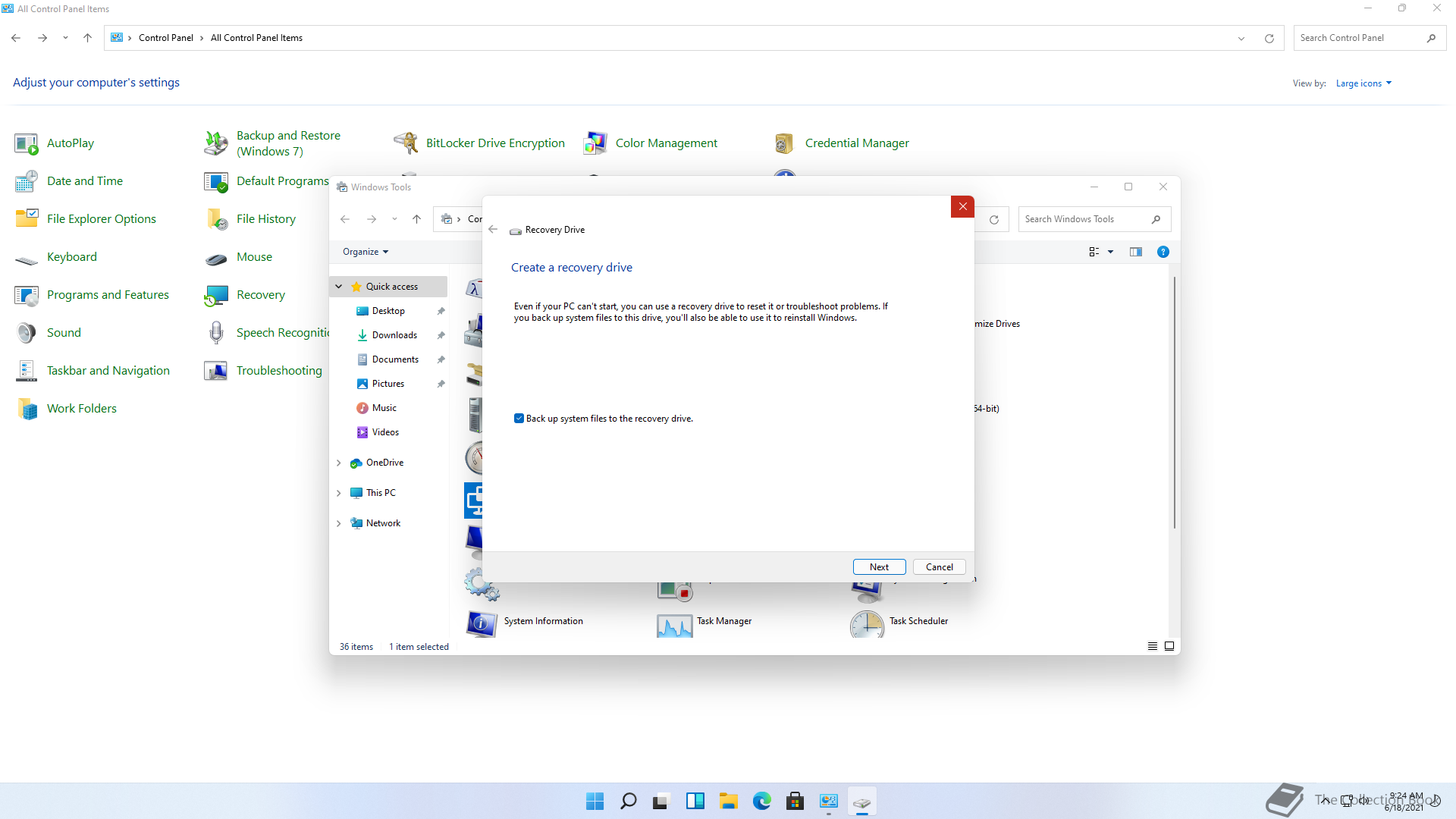Toggle the preview pane icon

1135,252
